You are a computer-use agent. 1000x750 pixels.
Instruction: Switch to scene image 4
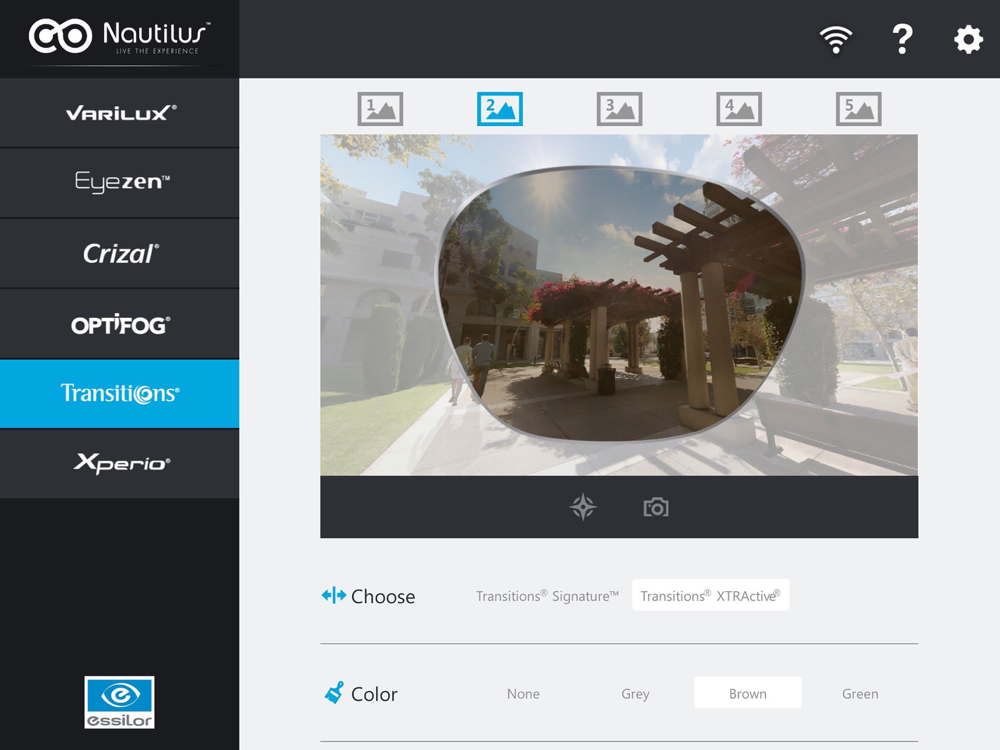point(739,109)
